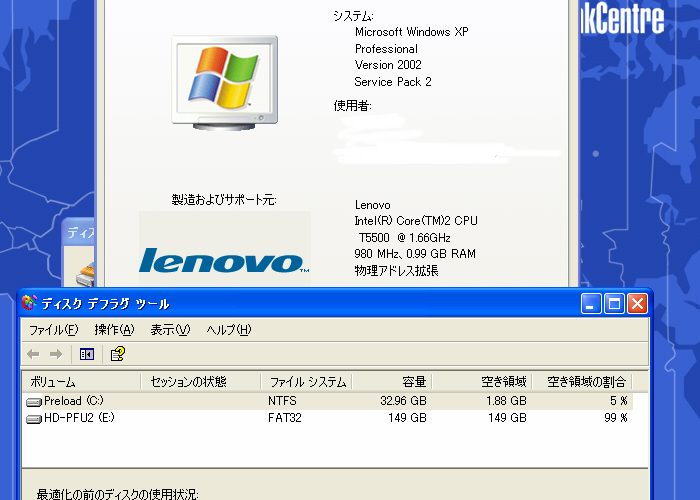This screenshot has height=500, width=700.
Task: Click the FAT32 file system cell
Action: click(x=285, y=418)
